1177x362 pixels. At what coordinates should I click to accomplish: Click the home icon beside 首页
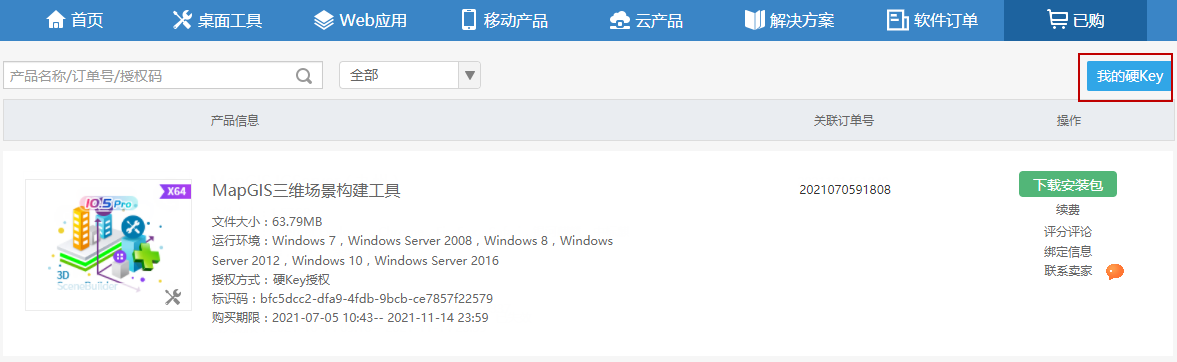pyautogui.click(x=56, y=20)
